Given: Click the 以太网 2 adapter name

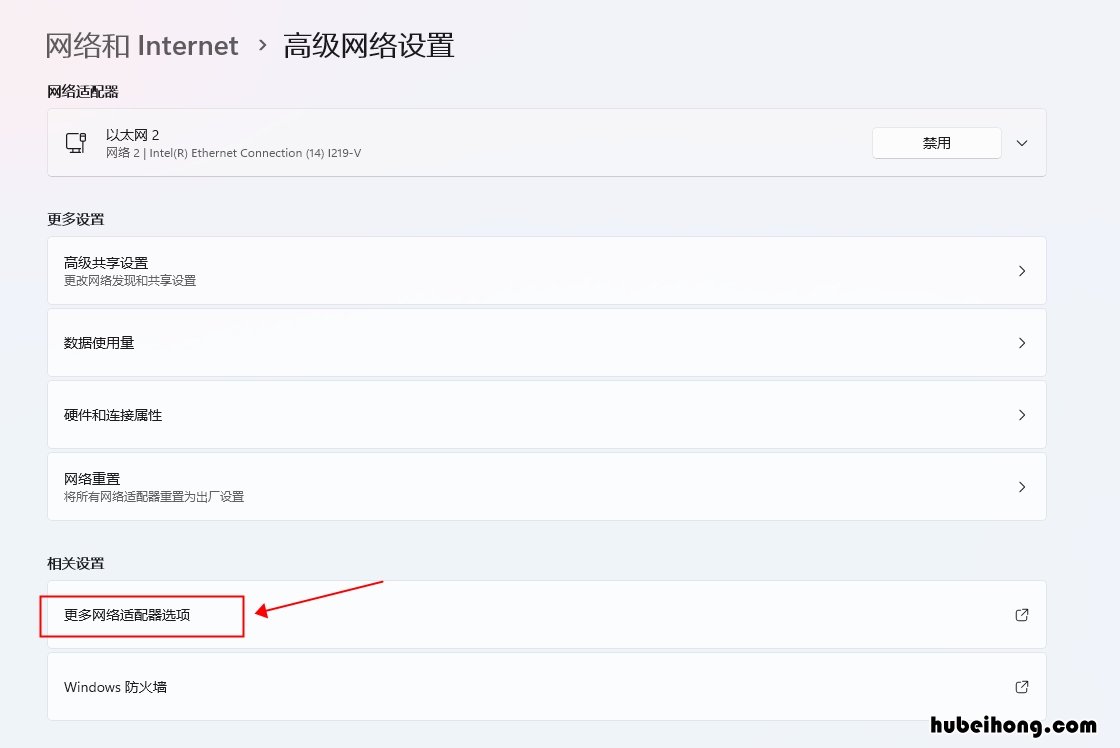Looking at the screenshot, I should (132, 135).
